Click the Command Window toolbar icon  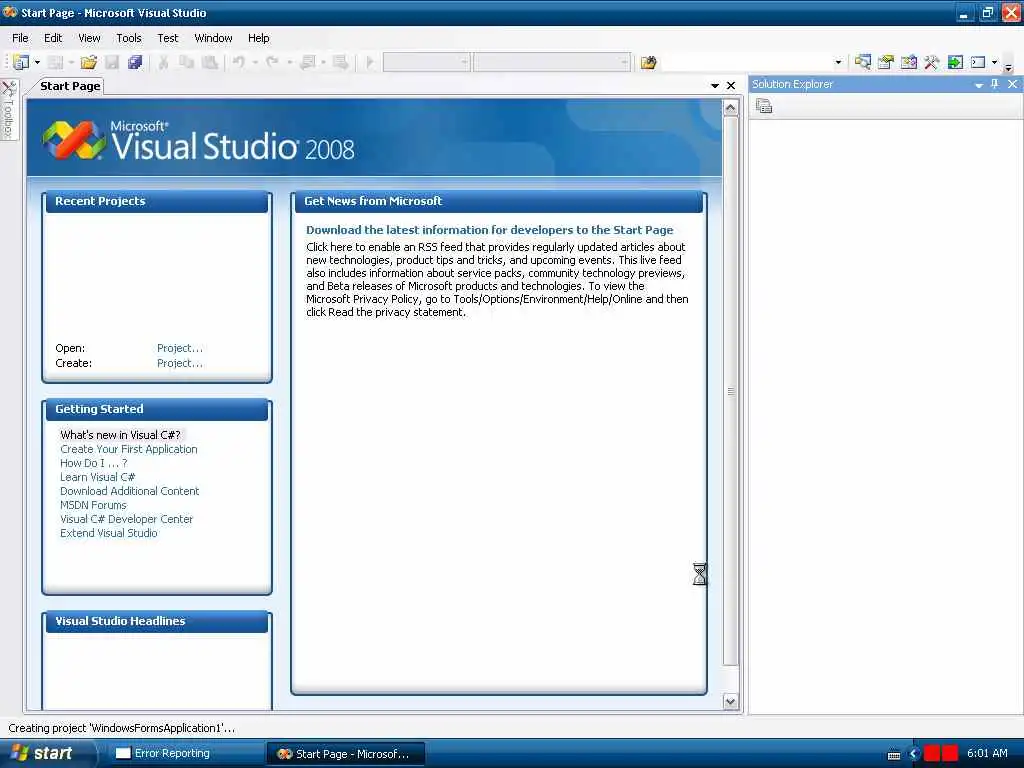coord(978,63)
